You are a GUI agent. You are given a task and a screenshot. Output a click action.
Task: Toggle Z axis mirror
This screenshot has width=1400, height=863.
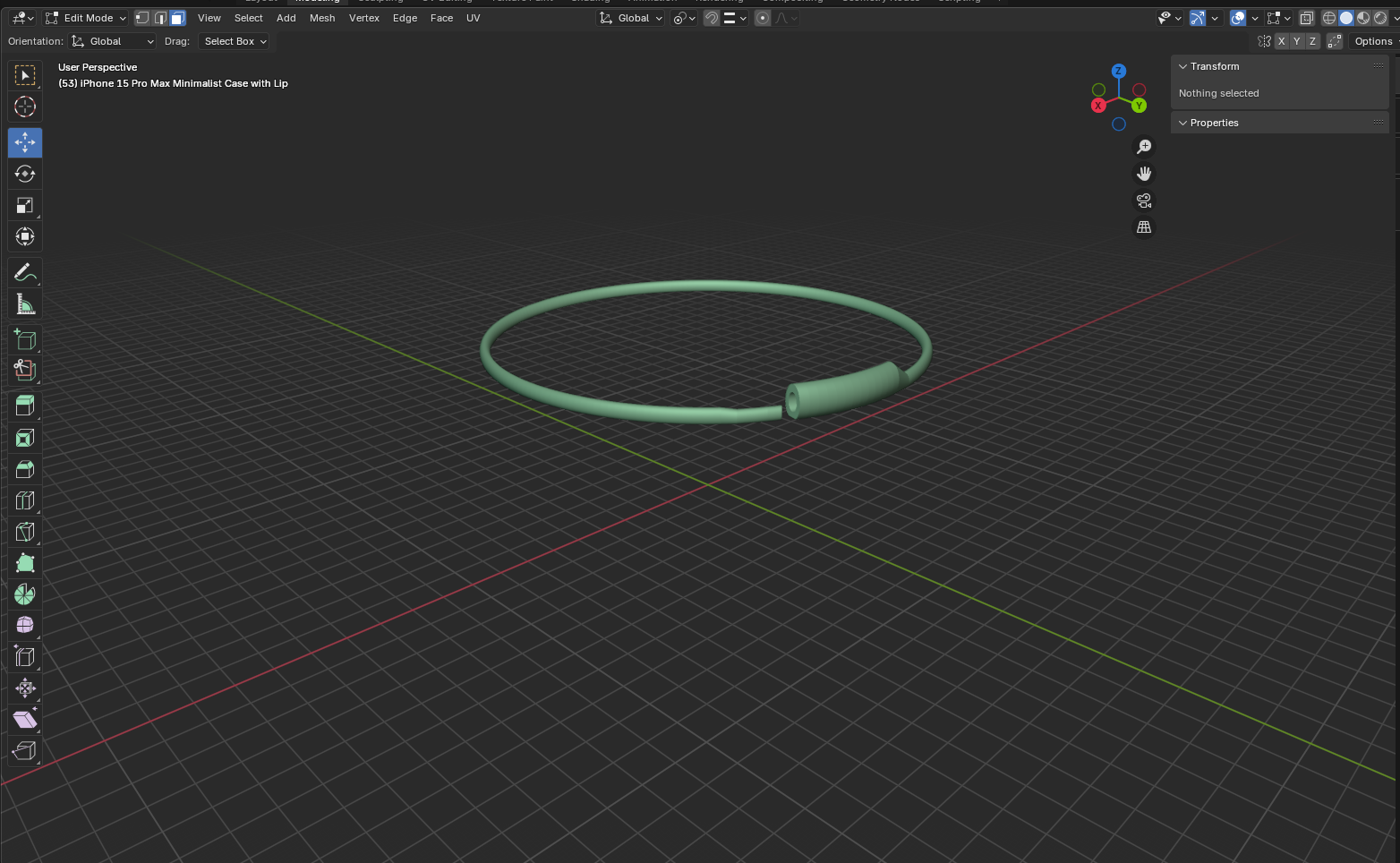point(1313,41)
